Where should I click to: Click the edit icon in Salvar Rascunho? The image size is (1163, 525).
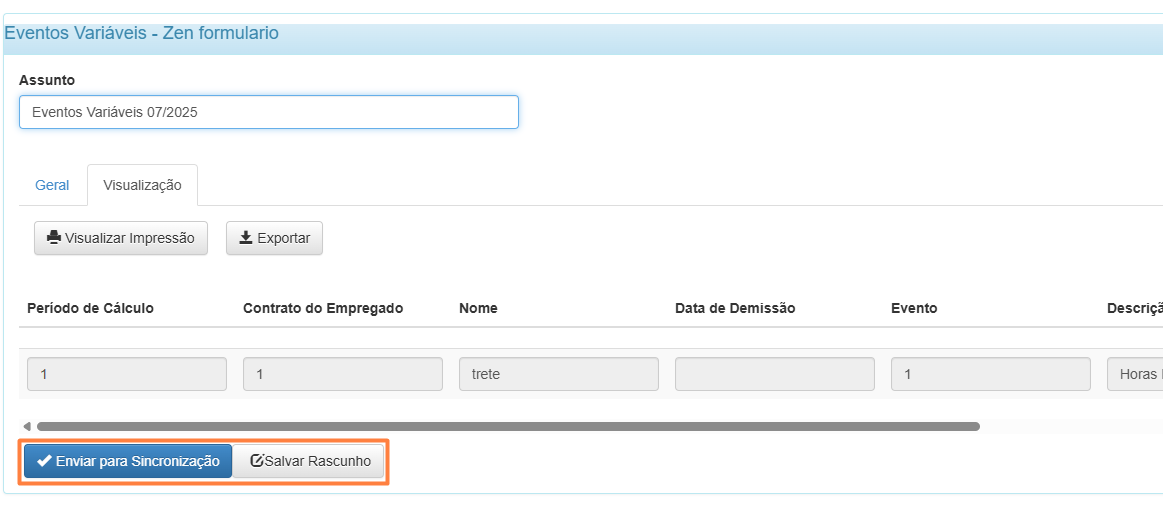pyautogui.click(x=257, y=461)
